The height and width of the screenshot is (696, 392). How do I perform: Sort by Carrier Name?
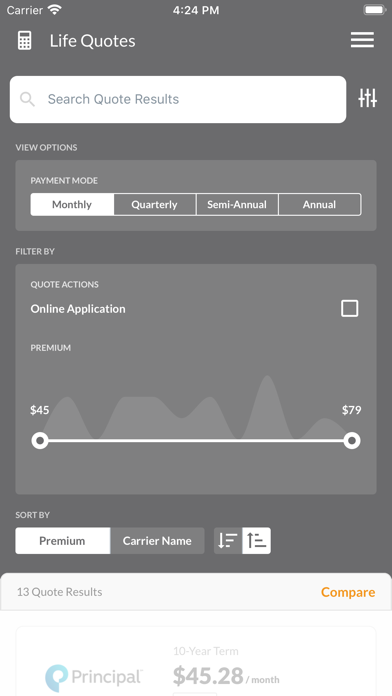click(x=157, y=541)
